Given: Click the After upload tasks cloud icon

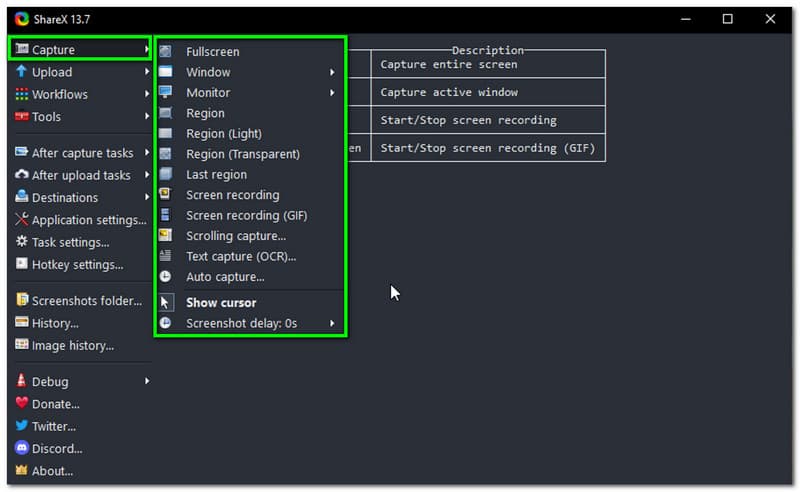Looking at the screenshot, I should tap(21, 175).
